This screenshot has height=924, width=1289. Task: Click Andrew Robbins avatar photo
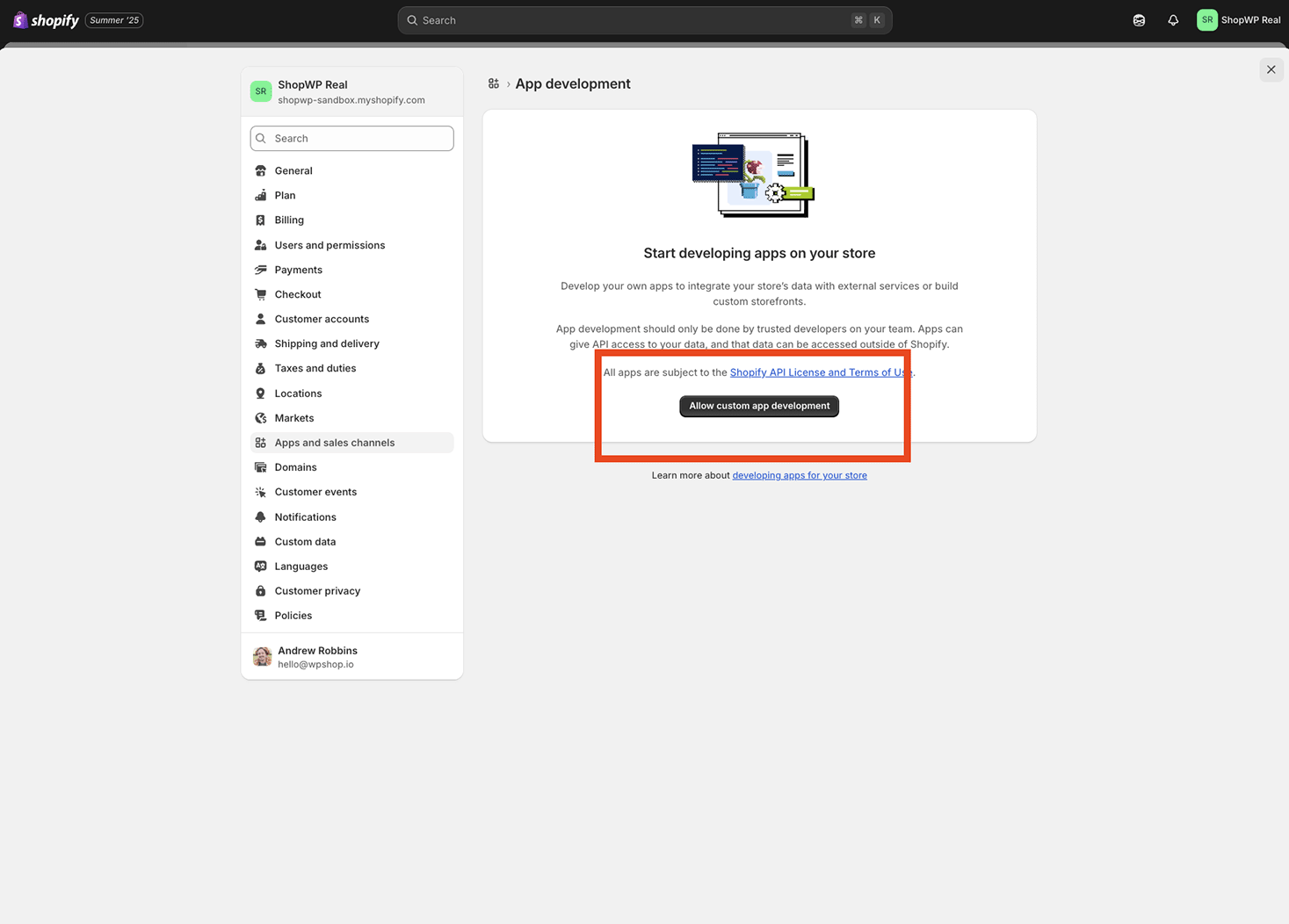[x=262, y=657]
